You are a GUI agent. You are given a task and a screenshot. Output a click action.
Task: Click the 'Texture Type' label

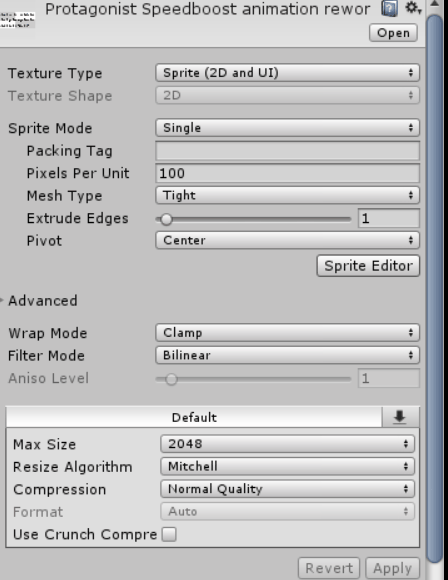pos(55,73)
